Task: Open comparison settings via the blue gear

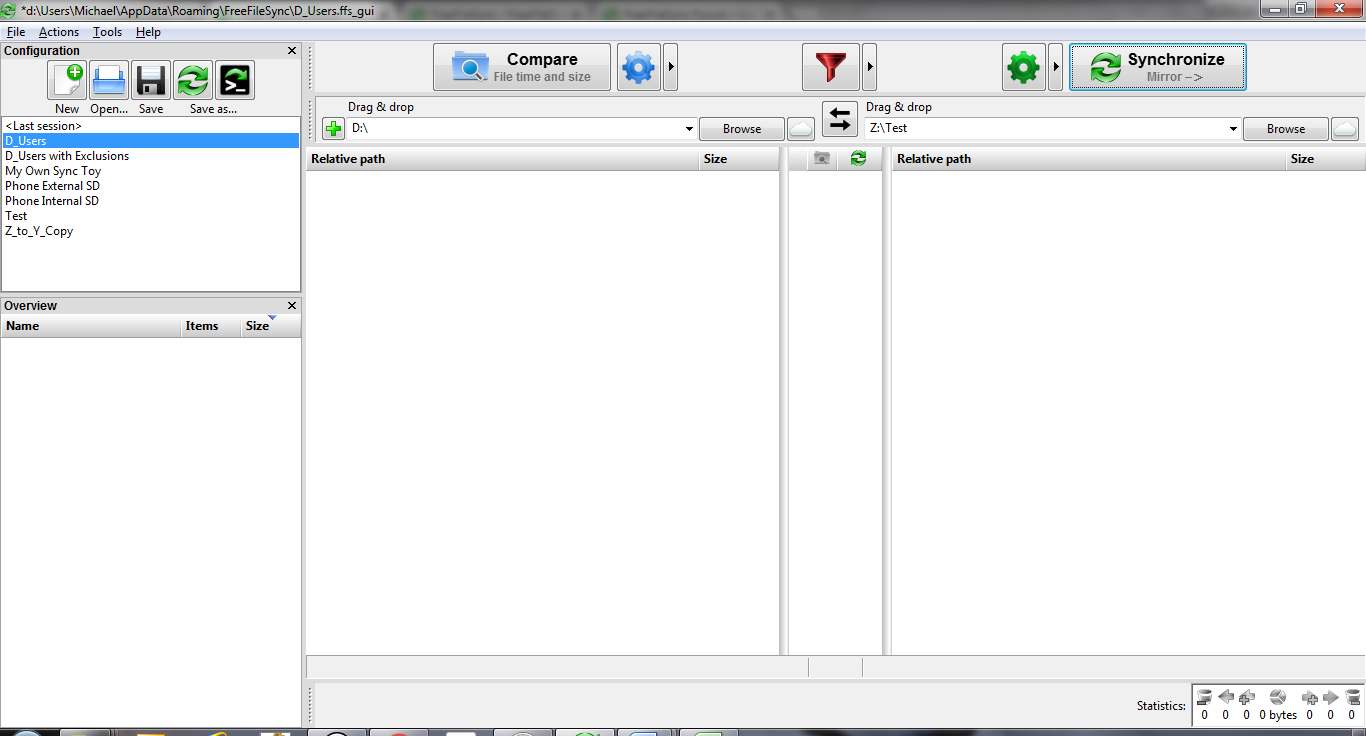Action: [638, 68]
